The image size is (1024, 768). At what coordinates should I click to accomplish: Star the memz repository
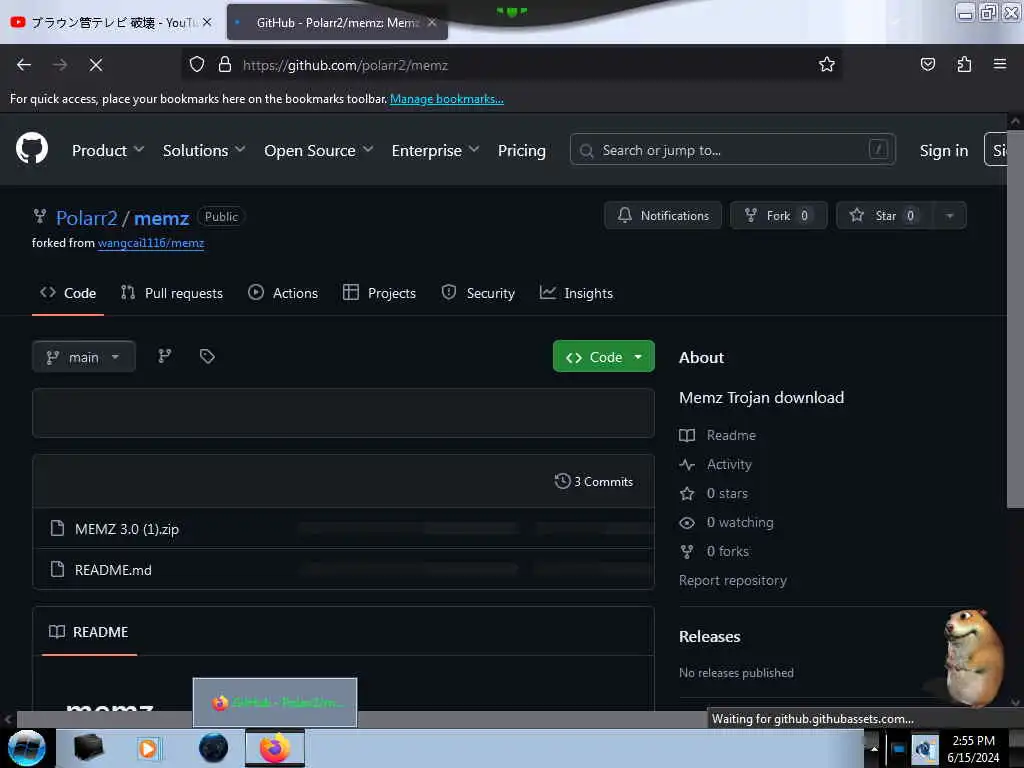(885, 216)
